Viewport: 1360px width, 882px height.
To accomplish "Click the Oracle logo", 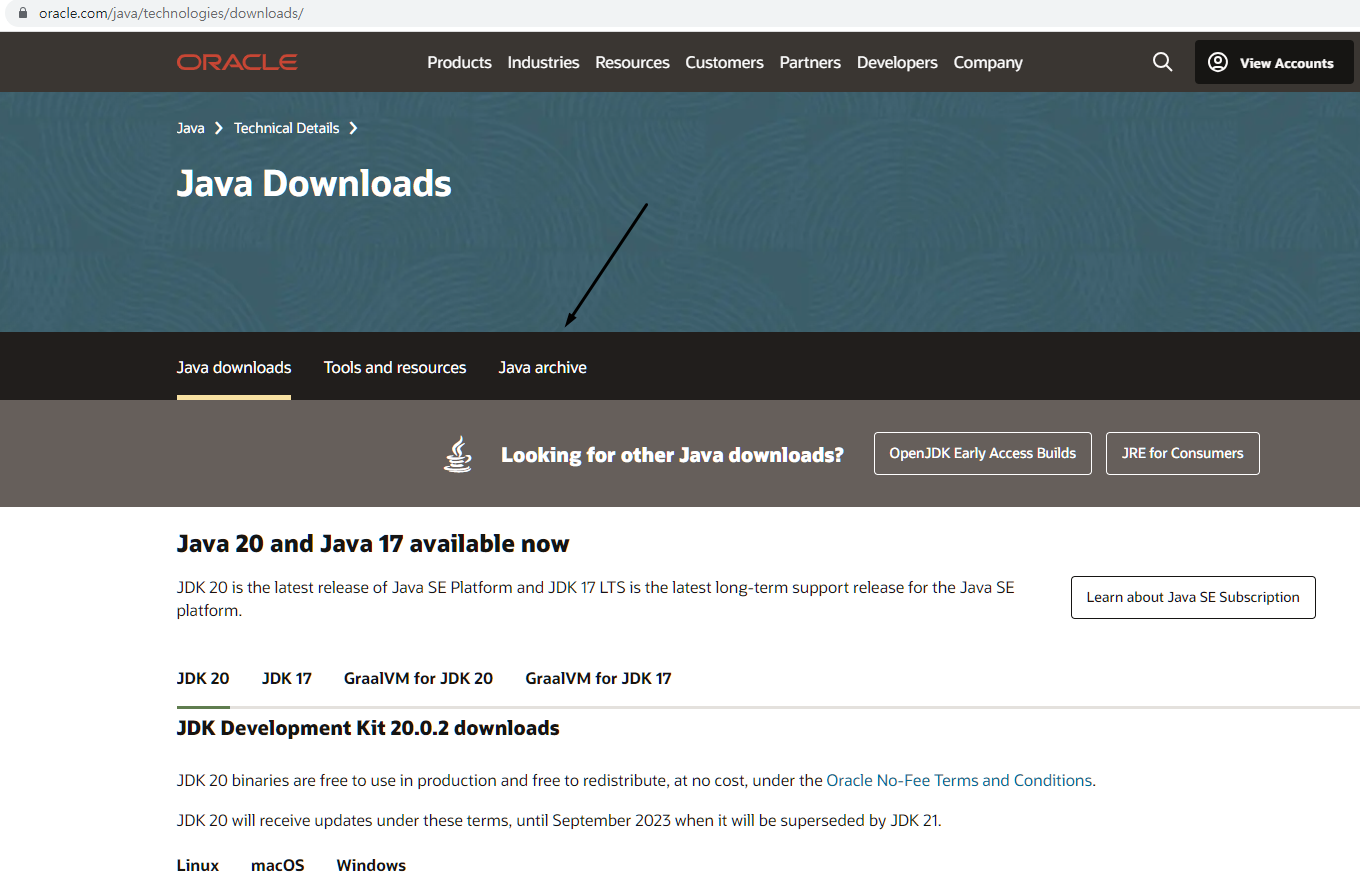I will coord(237,62).
